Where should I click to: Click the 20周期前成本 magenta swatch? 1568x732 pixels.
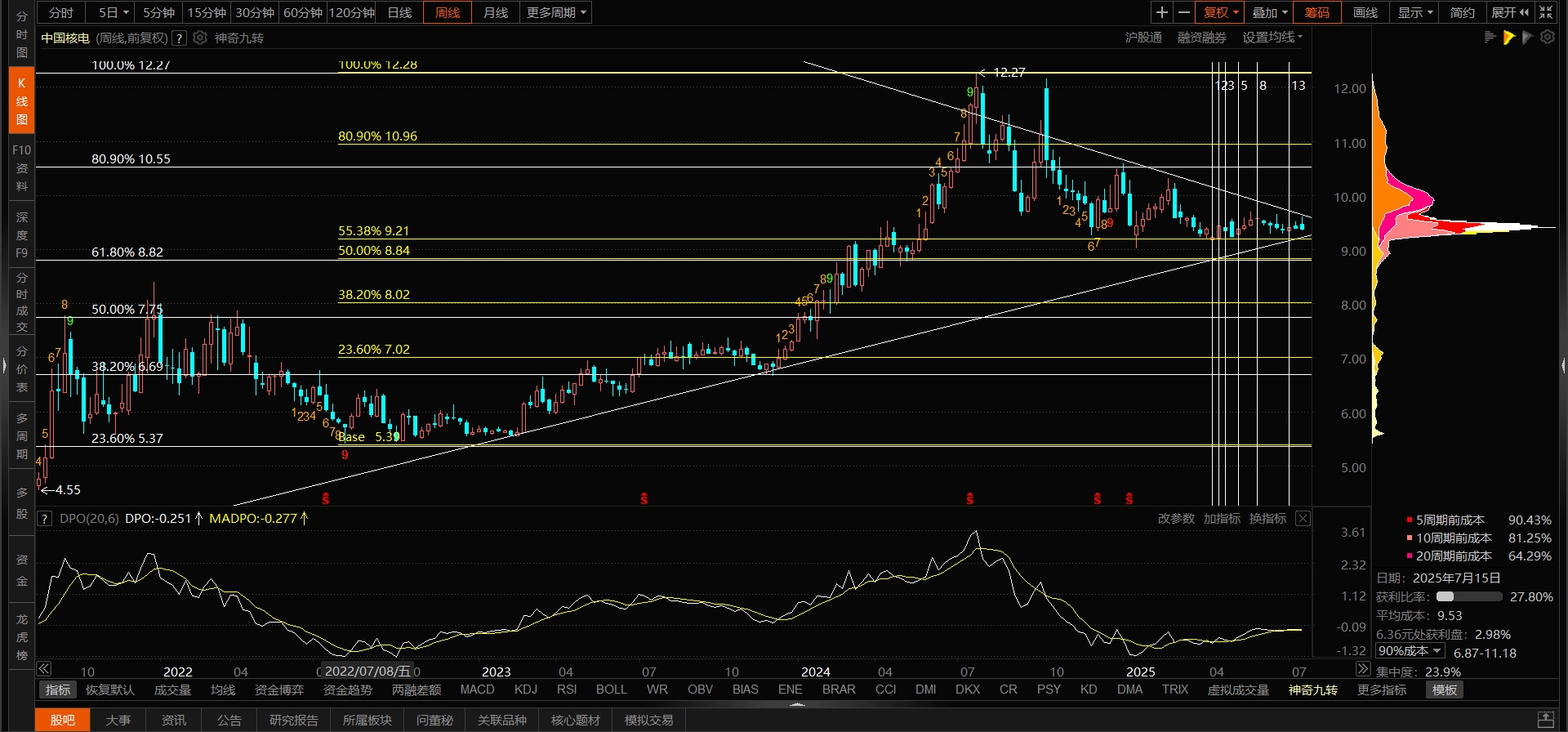[x=1410, y=556]
